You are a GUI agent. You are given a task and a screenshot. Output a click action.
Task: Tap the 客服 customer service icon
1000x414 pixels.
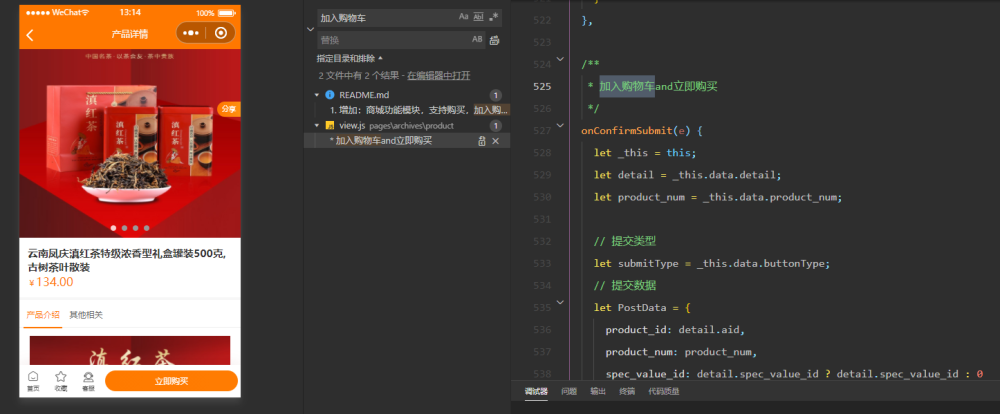(x=88, y=381)
